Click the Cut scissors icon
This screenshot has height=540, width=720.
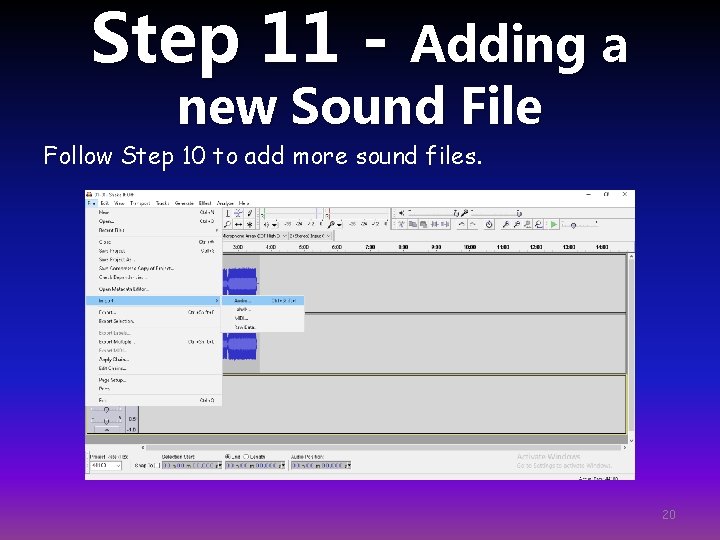[x=402, y=224]
